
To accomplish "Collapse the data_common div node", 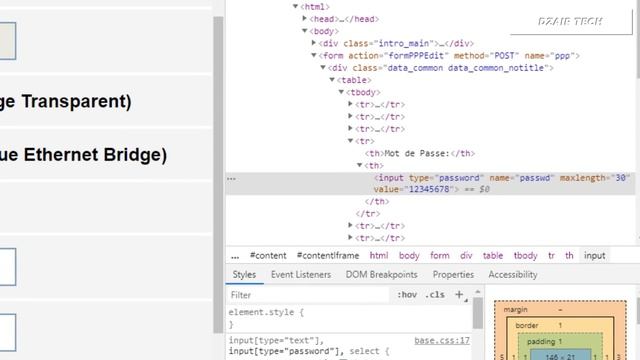I will point(323,67).
